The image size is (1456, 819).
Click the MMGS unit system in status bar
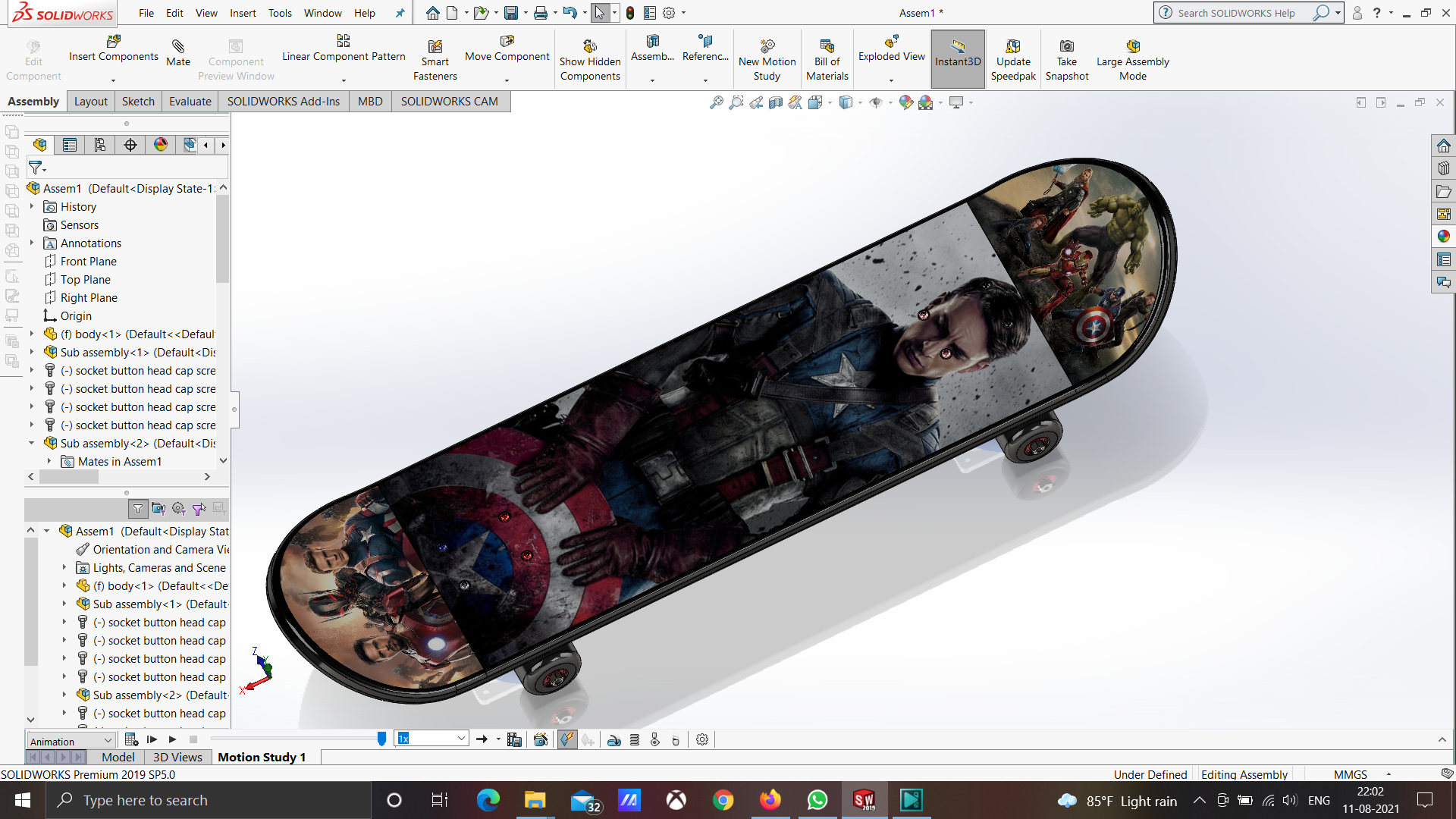click(1350, 774)
